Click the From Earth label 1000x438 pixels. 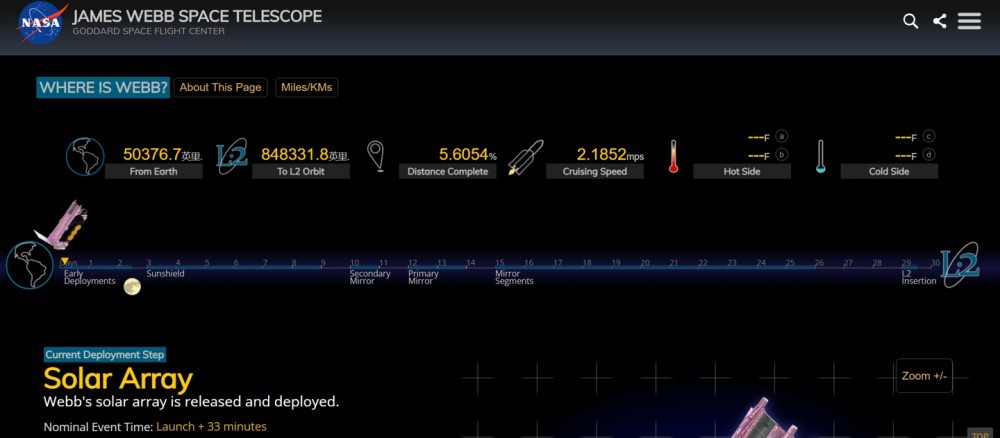(154, 172)
